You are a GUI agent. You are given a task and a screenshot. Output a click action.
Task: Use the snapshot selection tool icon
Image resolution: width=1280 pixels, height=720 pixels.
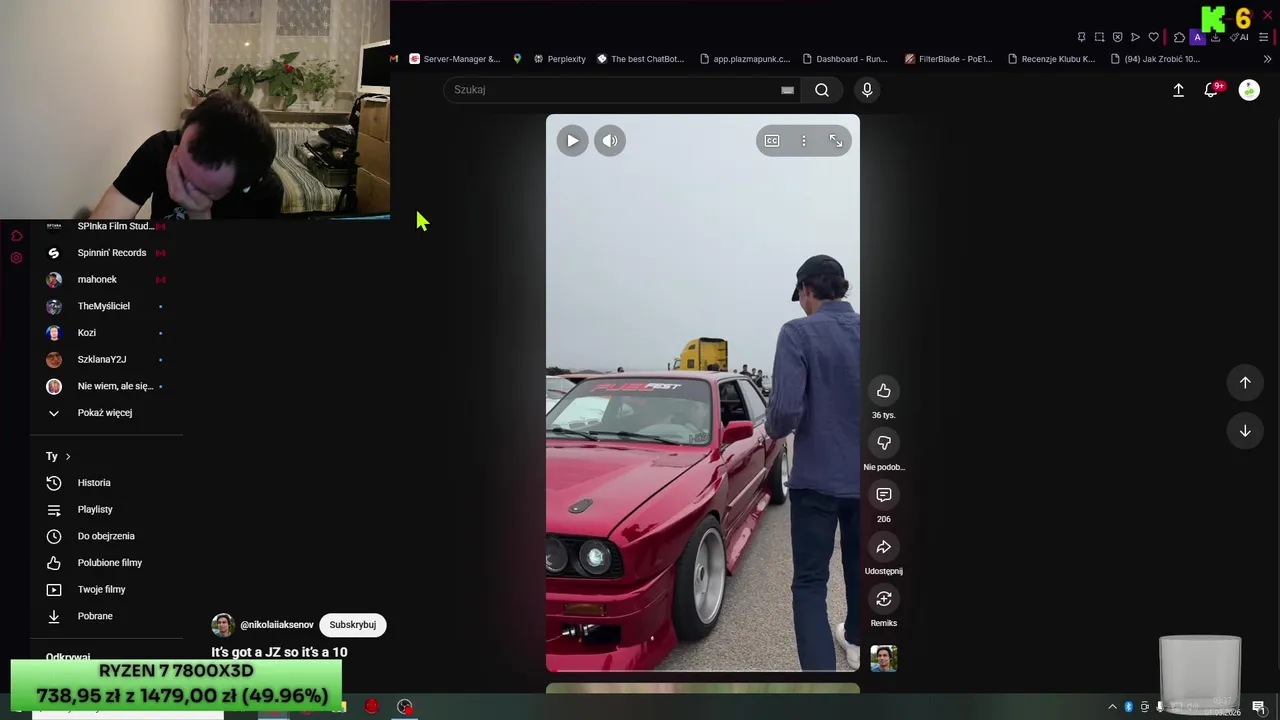tap(1099, 37)
